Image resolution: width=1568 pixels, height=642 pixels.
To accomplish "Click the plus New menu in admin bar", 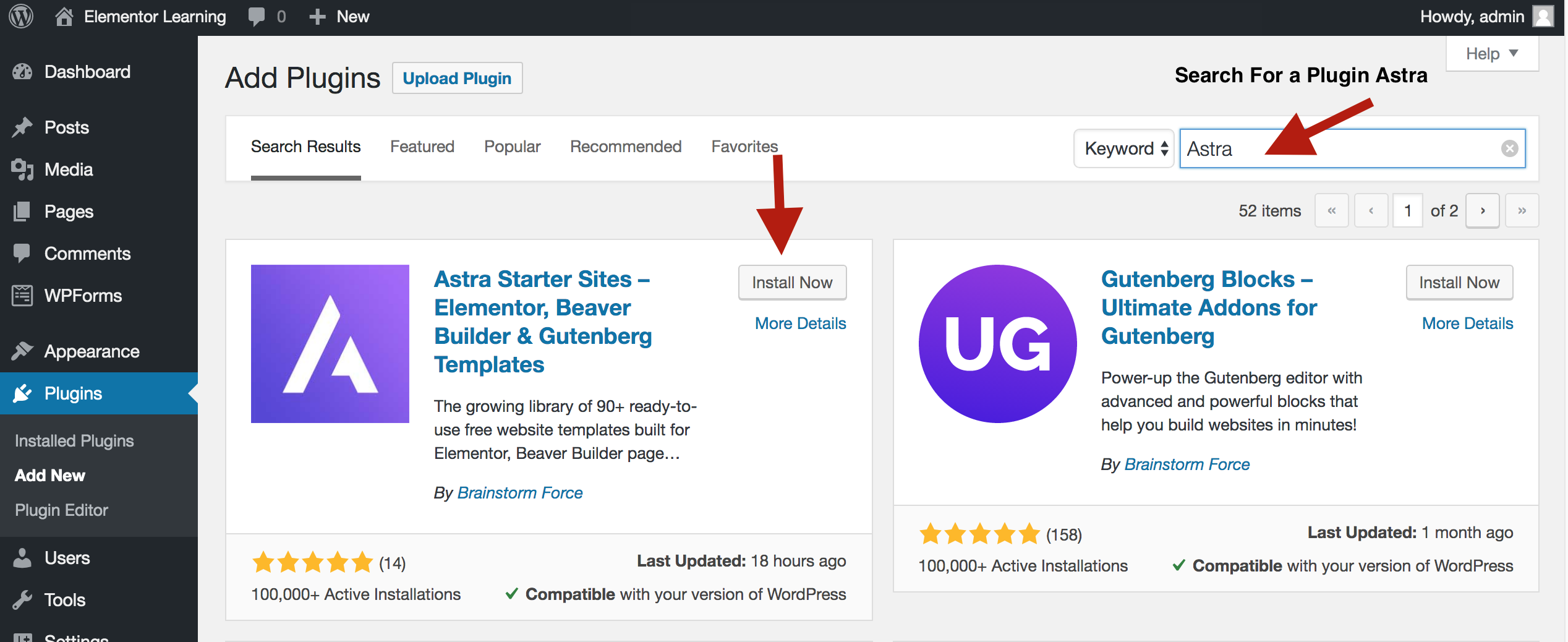I will click(339, 17).
